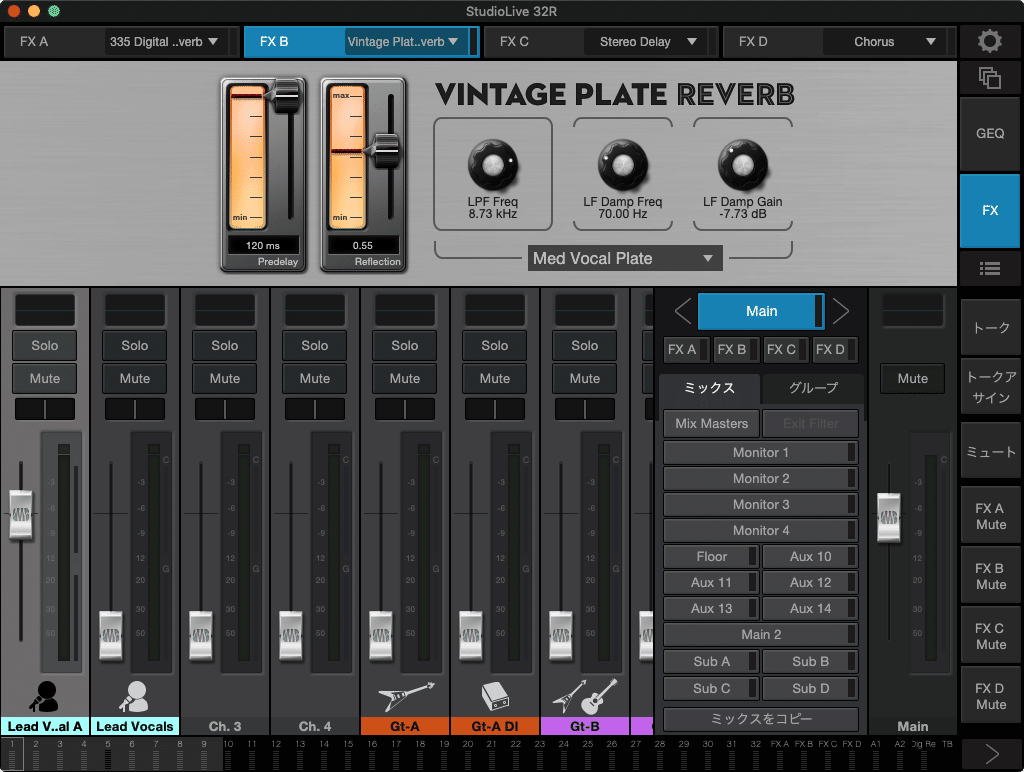Select the Floor mix
Screen dimensions: 1024x772
pyautogui.click(x=711, y=556)
